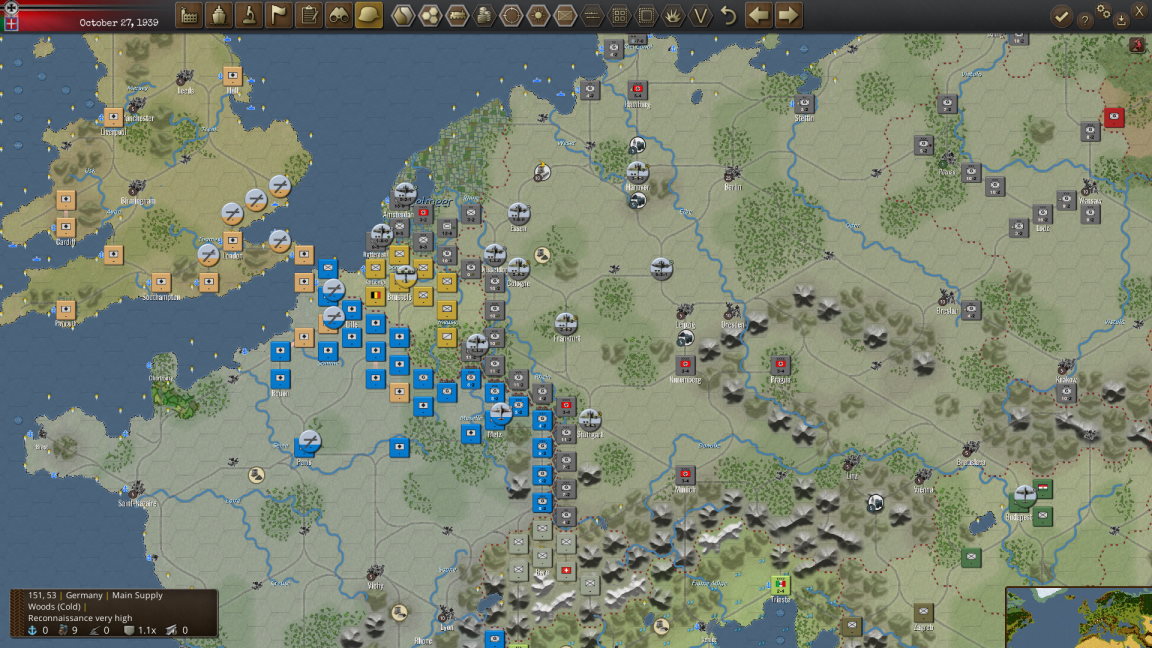
Task: Select the red unit in eastern Poland
Action: click(1114, 118)
